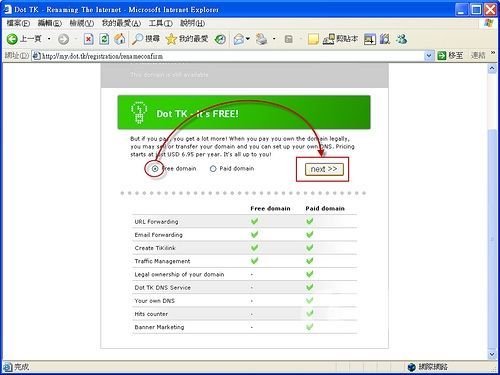Open the 我的最愛(A) Favorites menu
Screen dimensions: 500x375
(121, 23)
